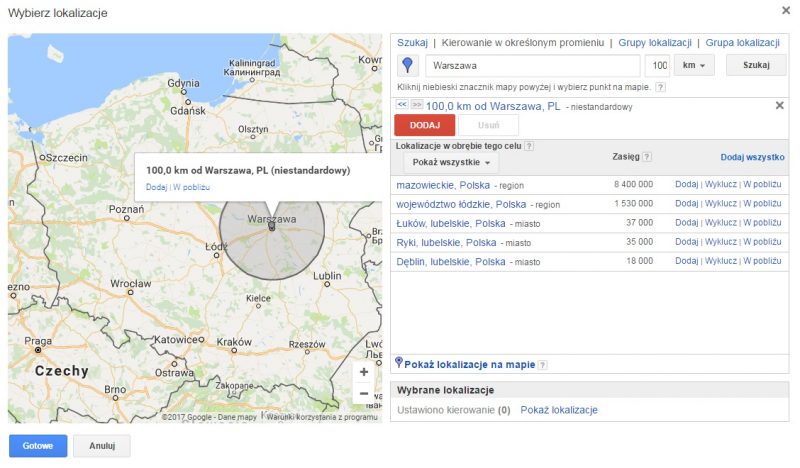800x468 pixels.
Task: Switch to the Szukaj tab
Action: [412, 43]
